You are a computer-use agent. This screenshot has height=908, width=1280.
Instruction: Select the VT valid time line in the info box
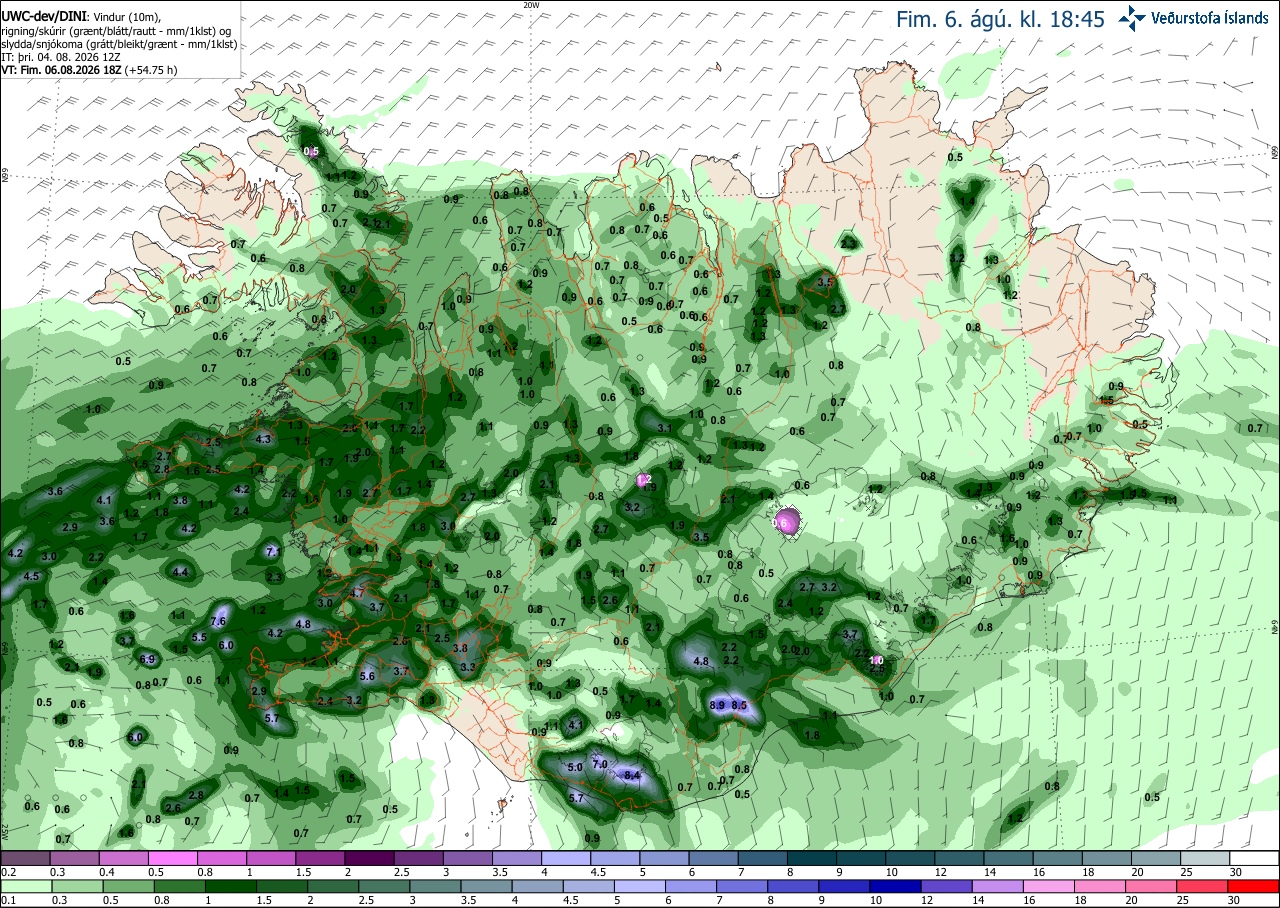[x=89, y=70]
